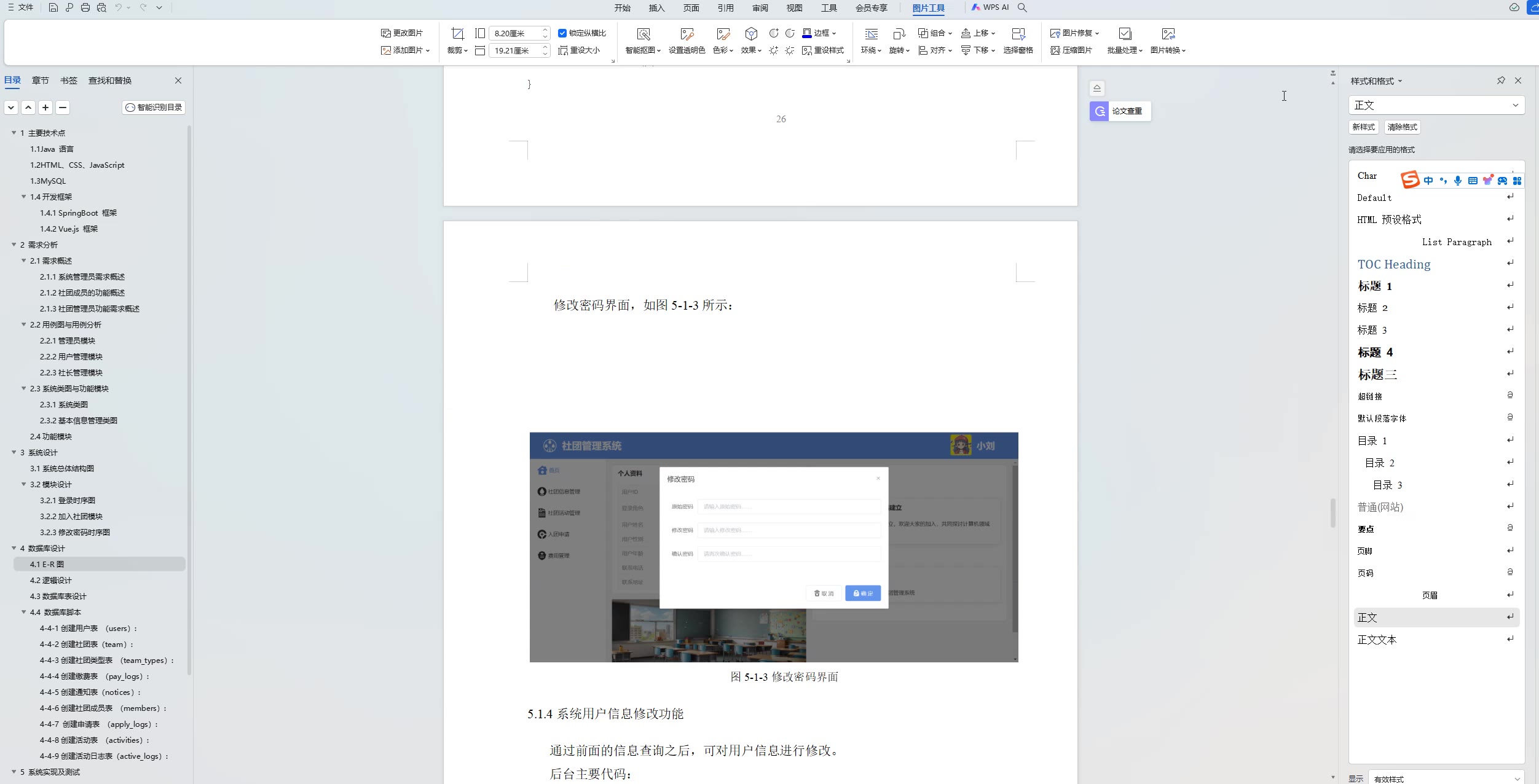
Task: Click the 智能识别目录 button
Action: tap(154, 108)
